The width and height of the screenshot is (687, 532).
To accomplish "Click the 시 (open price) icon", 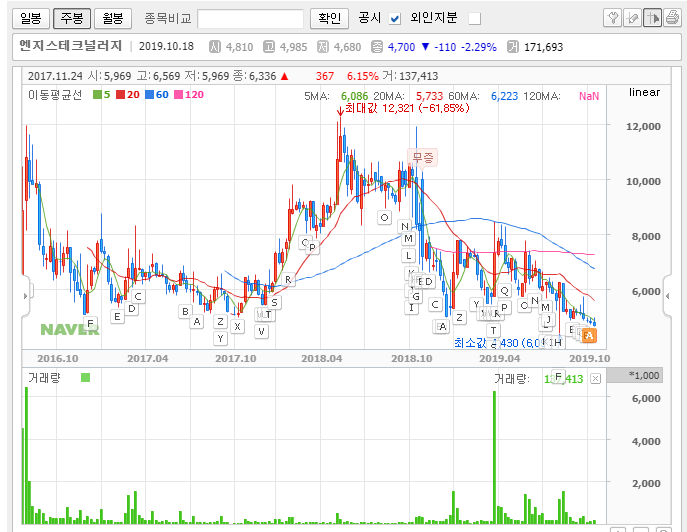I will 215,46.
